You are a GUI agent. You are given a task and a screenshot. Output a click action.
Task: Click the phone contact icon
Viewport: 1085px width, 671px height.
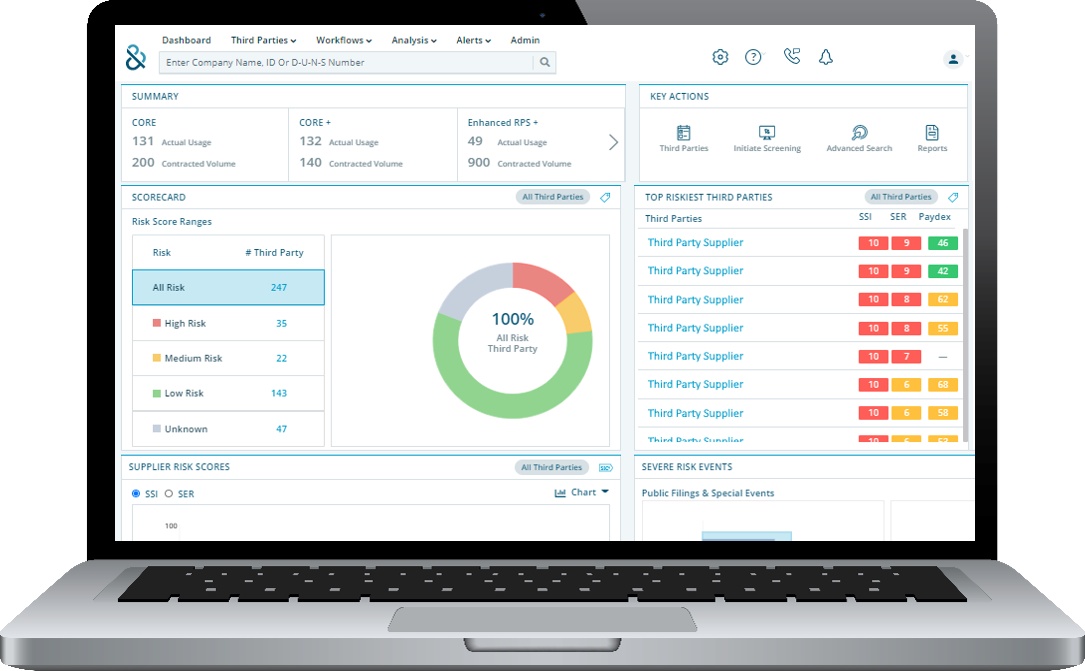coord(792,57)
